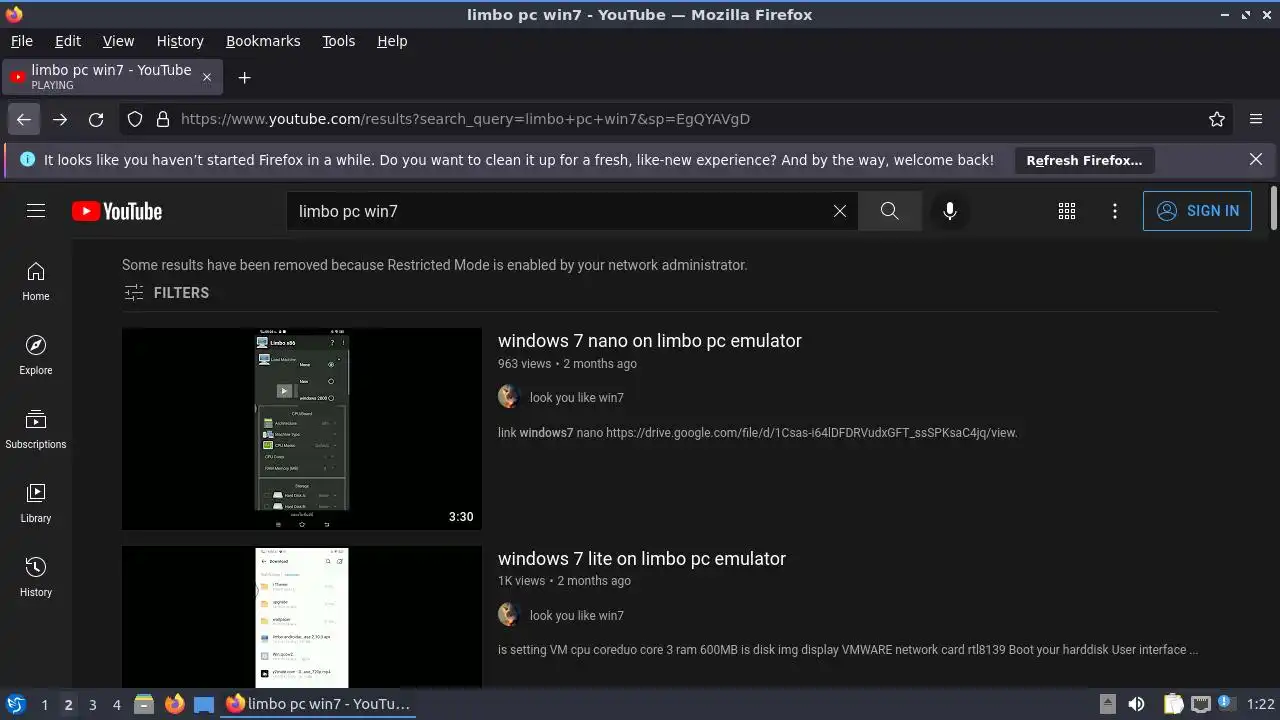Open the tracking protection shield icon

pos(135,119)
